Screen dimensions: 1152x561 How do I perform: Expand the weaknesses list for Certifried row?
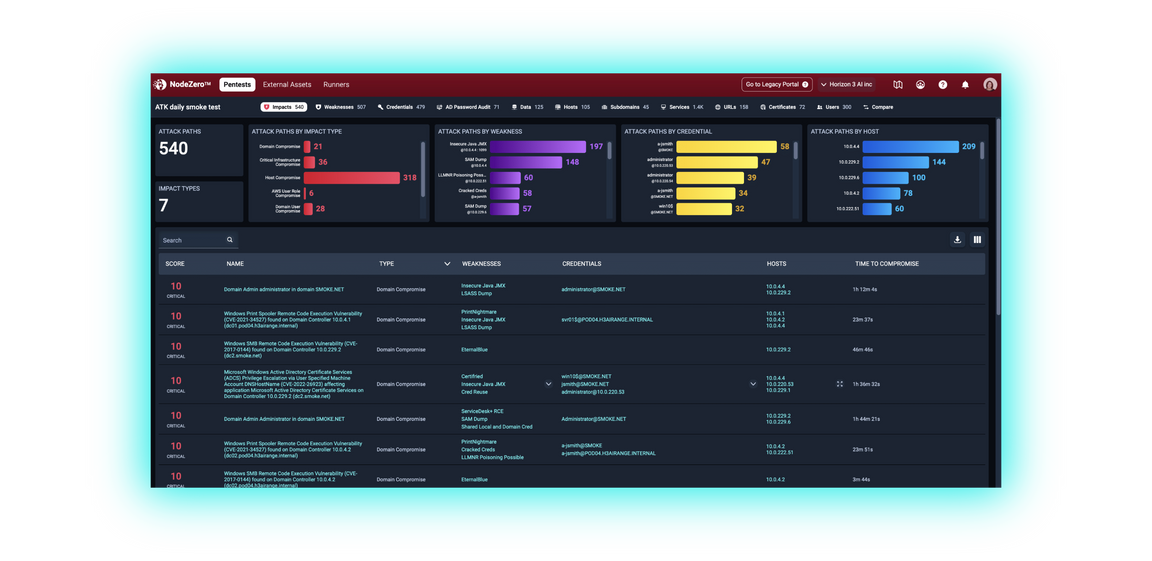pyautogui.click(x=548, y=384)
